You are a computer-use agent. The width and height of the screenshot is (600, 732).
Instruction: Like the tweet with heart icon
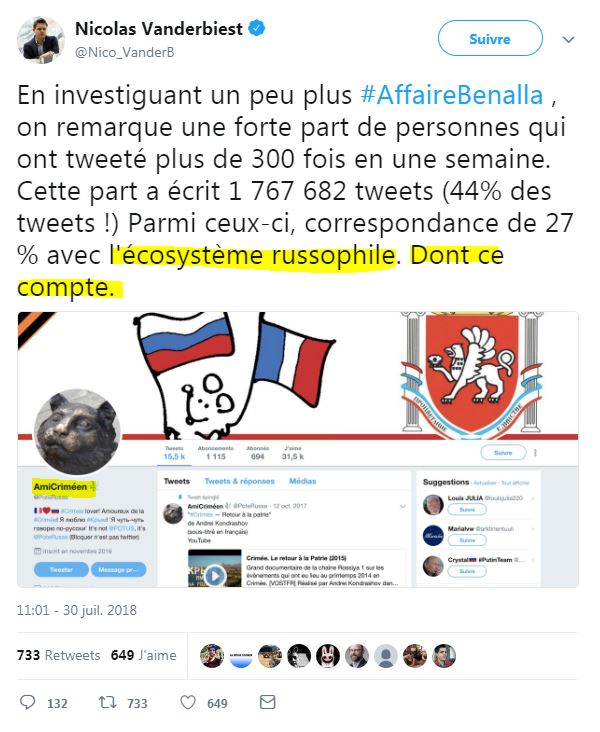tap(188, 702)
